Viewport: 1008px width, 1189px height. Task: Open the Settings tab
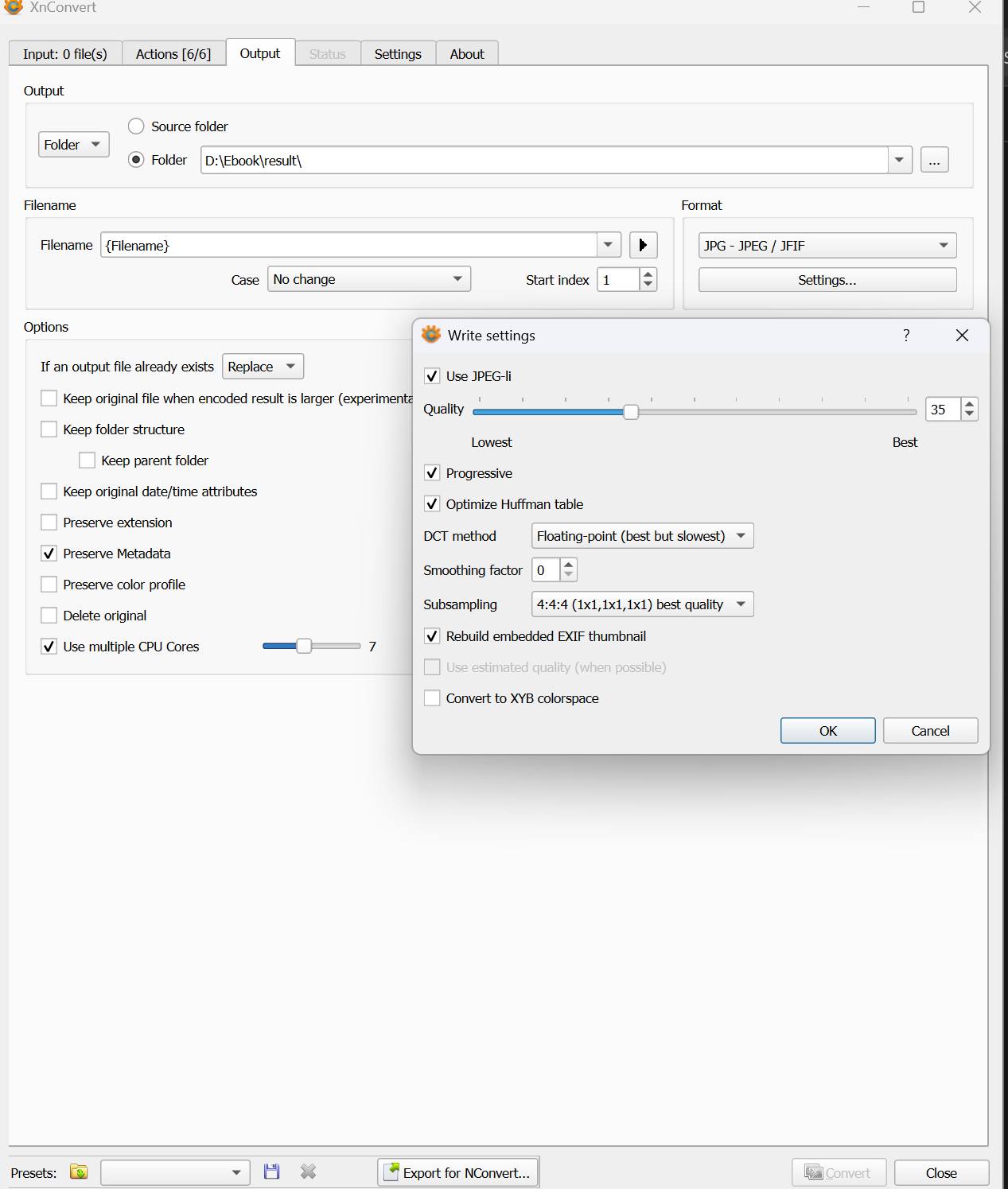click(397, 54)
